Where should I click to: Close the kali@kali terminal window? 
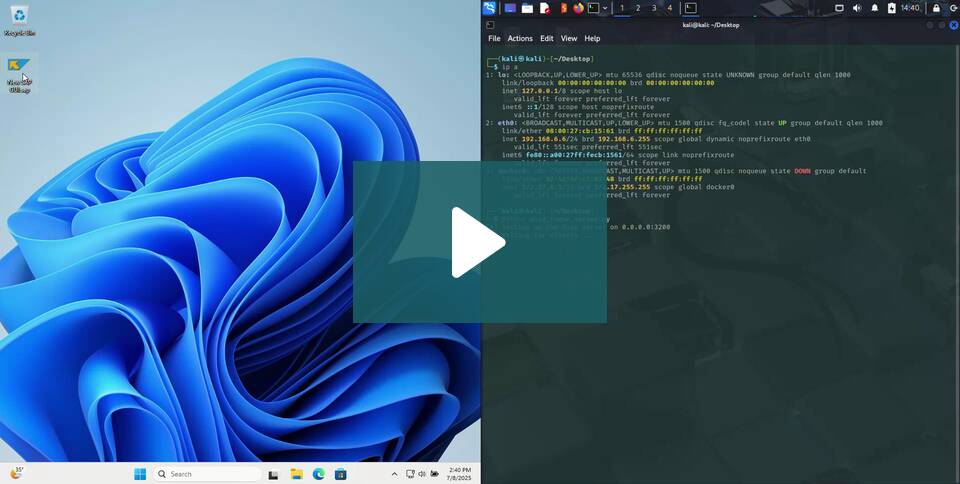click(953, 25)
